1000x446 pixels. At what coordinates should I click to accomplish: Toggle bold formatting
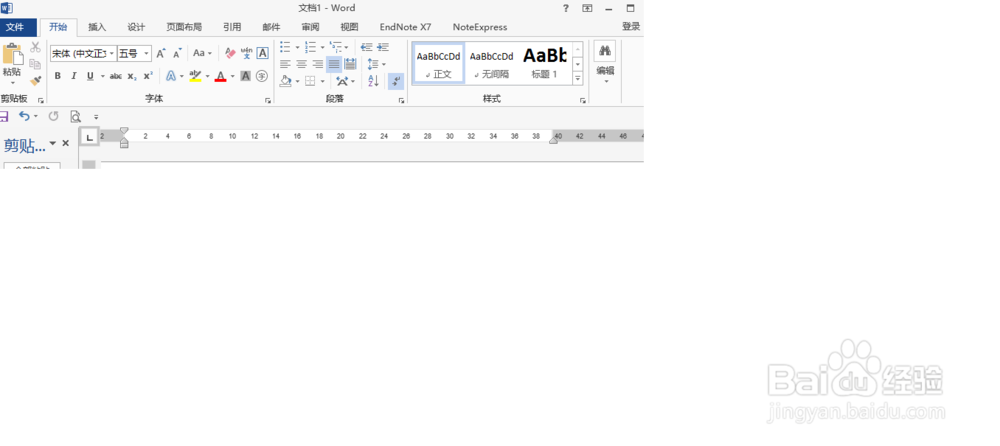pos(57,76)
